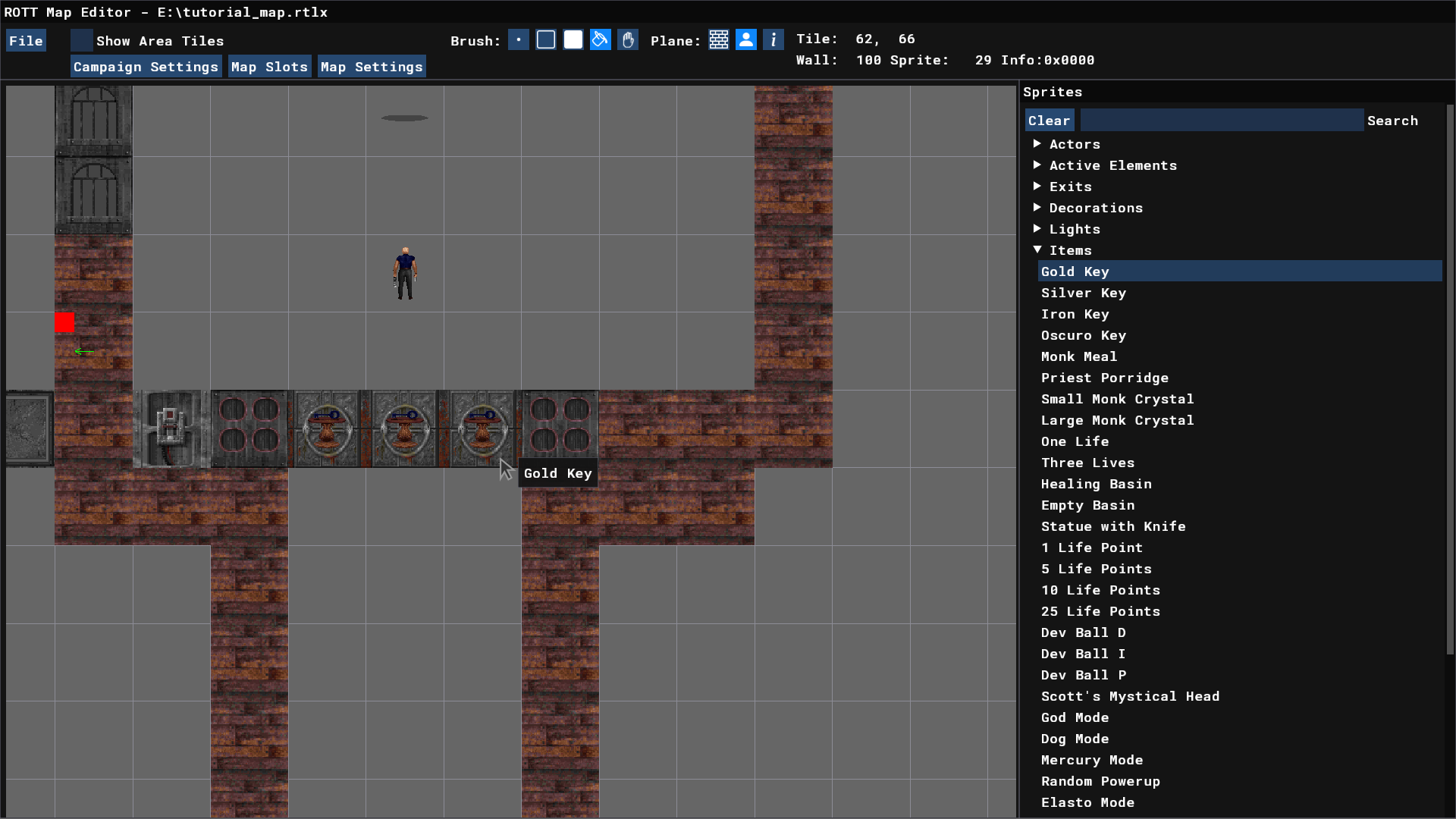Select the single-tile dot brush

(519, 40)
